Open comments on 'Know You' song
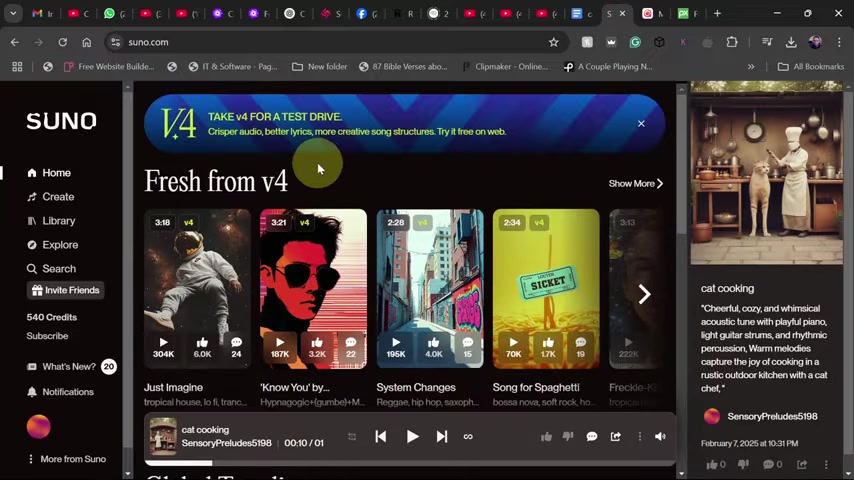 coord(351,347)
